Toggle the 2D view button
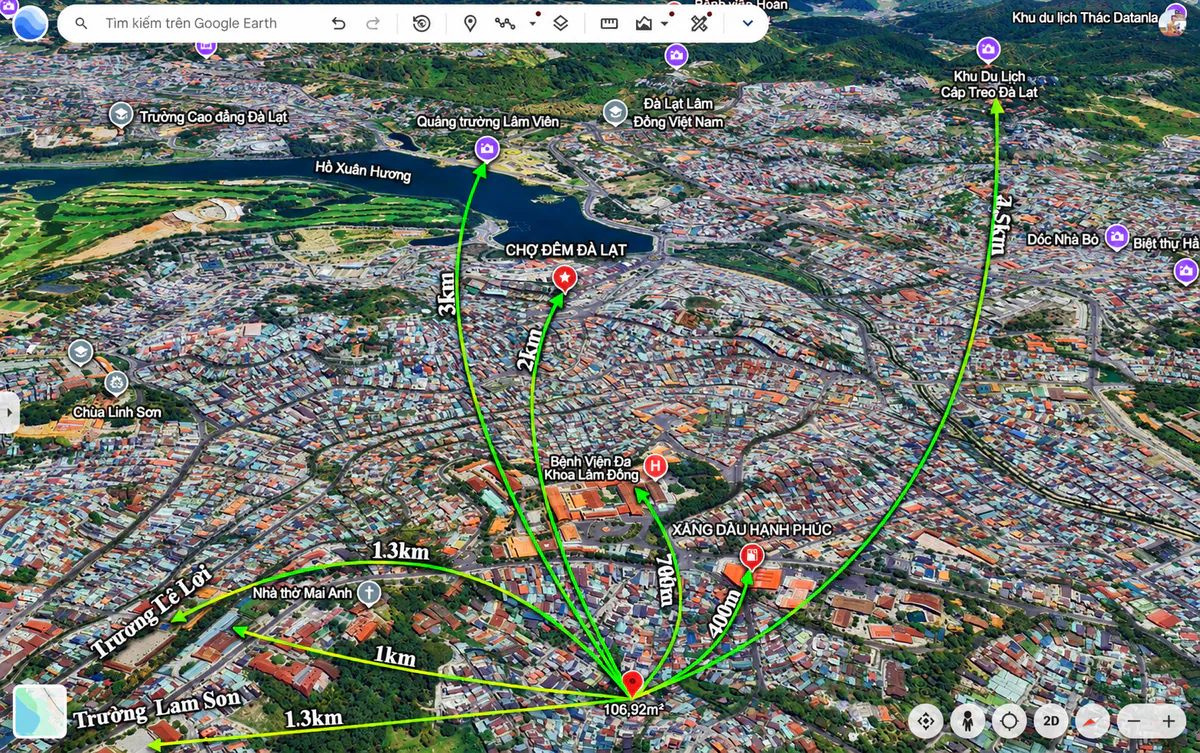 (x=1051, y=720)
